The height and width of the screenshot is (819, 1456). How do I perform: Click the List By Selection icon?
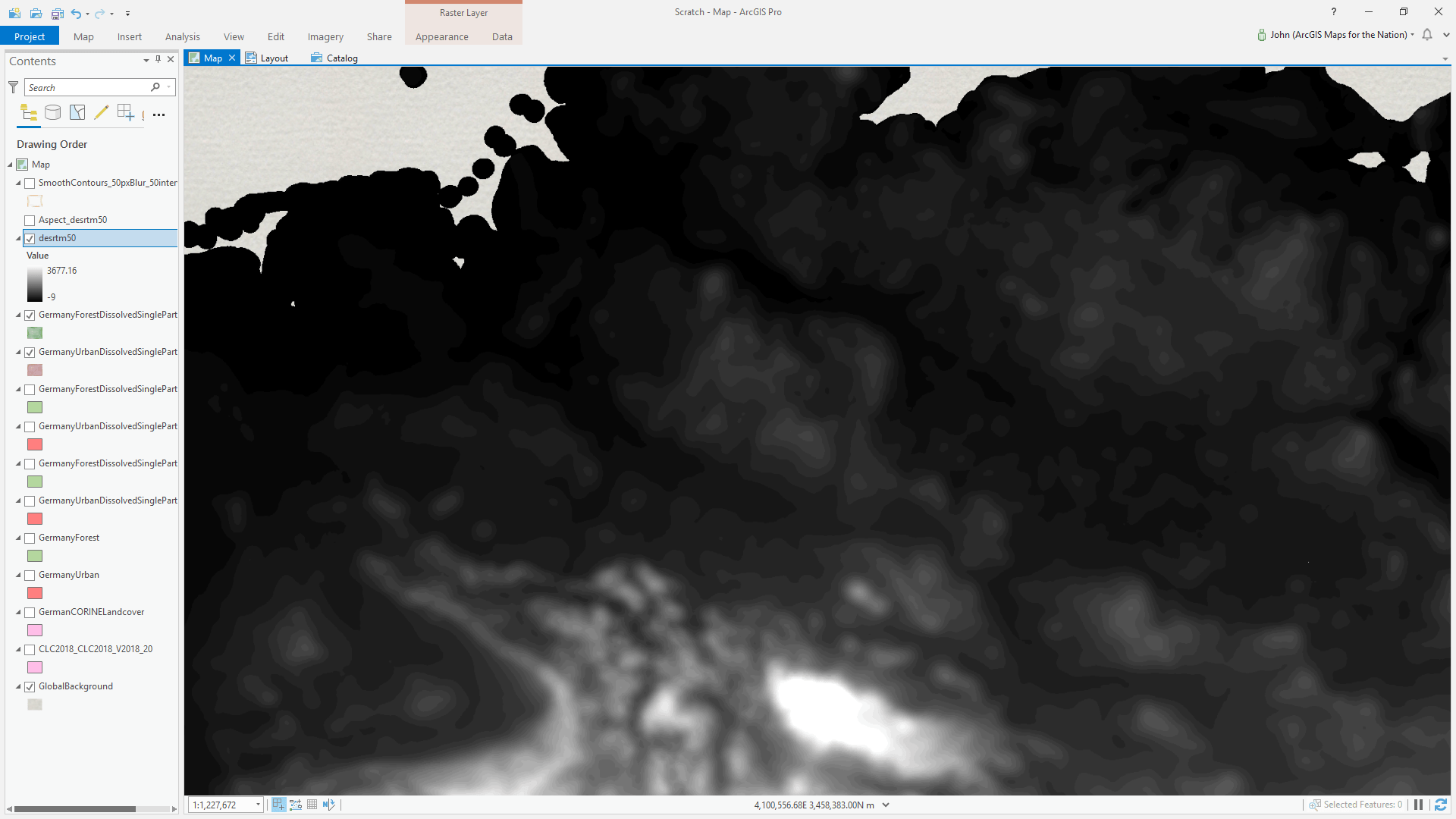[x=77, y=113]
